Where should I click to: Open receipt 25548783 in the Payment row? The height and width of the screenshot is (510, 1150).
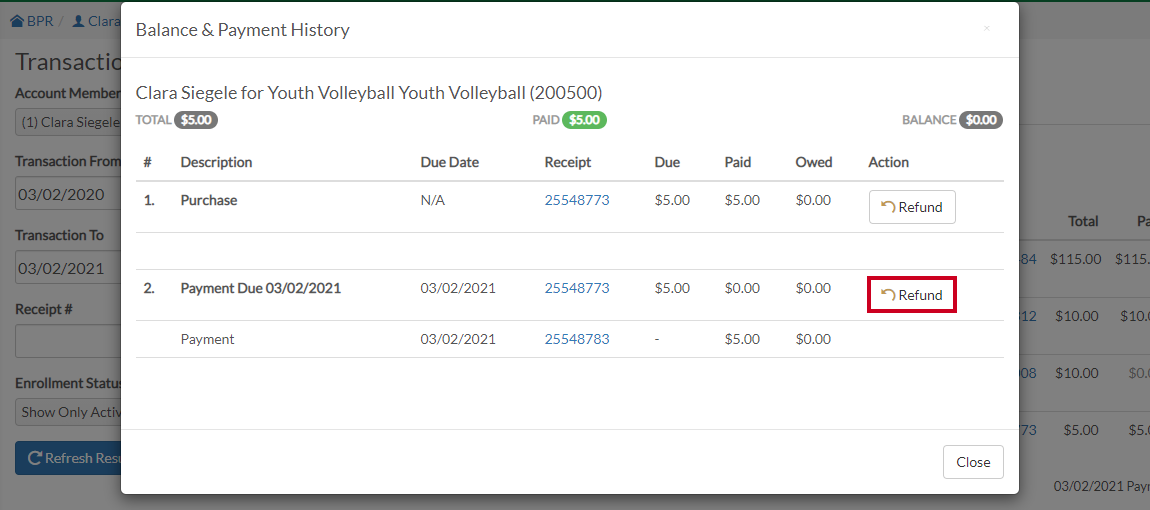point(576,339)
